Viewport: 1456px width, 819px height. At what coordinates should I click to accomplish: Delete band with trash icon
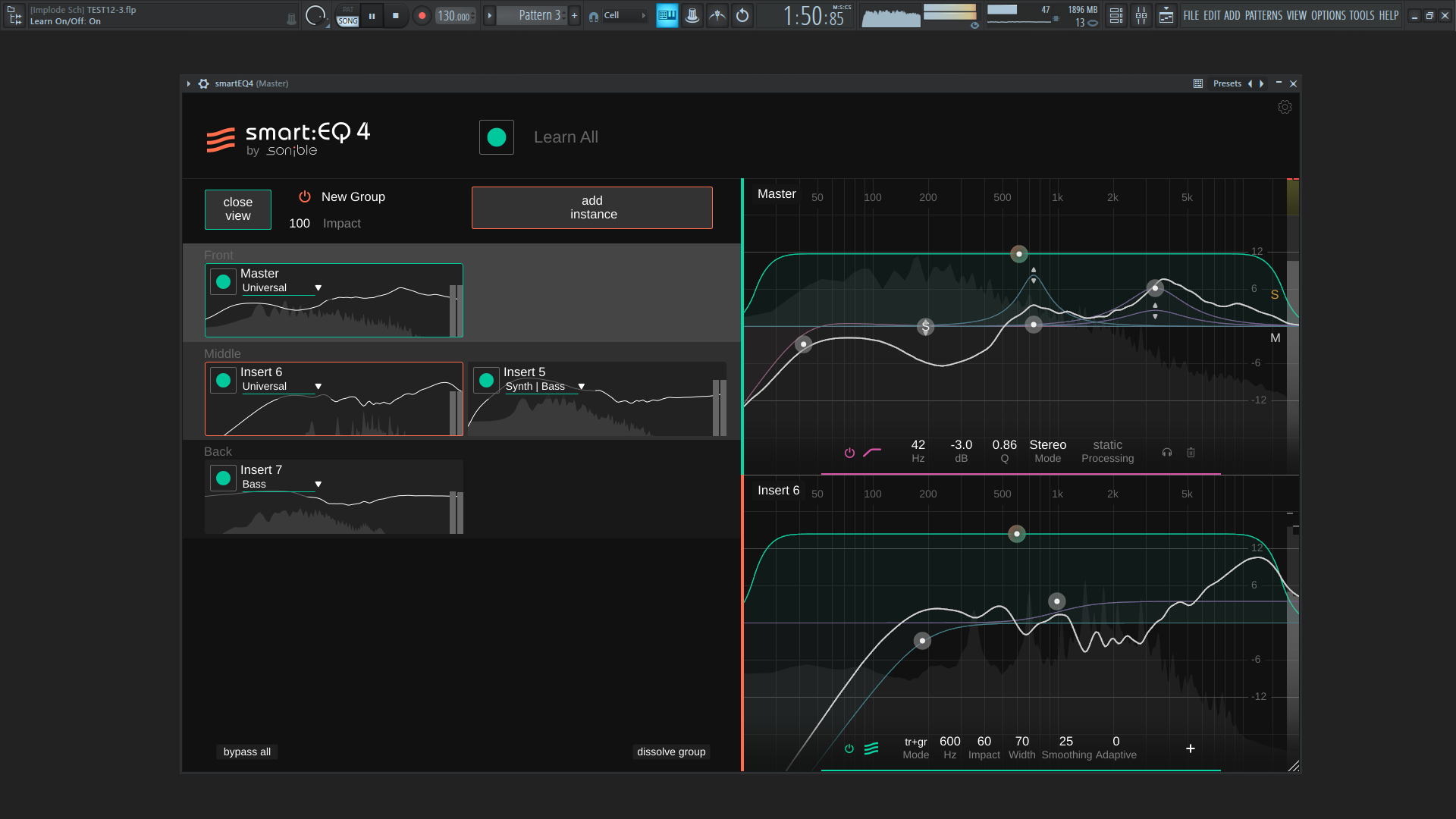tap(1191, 453)
